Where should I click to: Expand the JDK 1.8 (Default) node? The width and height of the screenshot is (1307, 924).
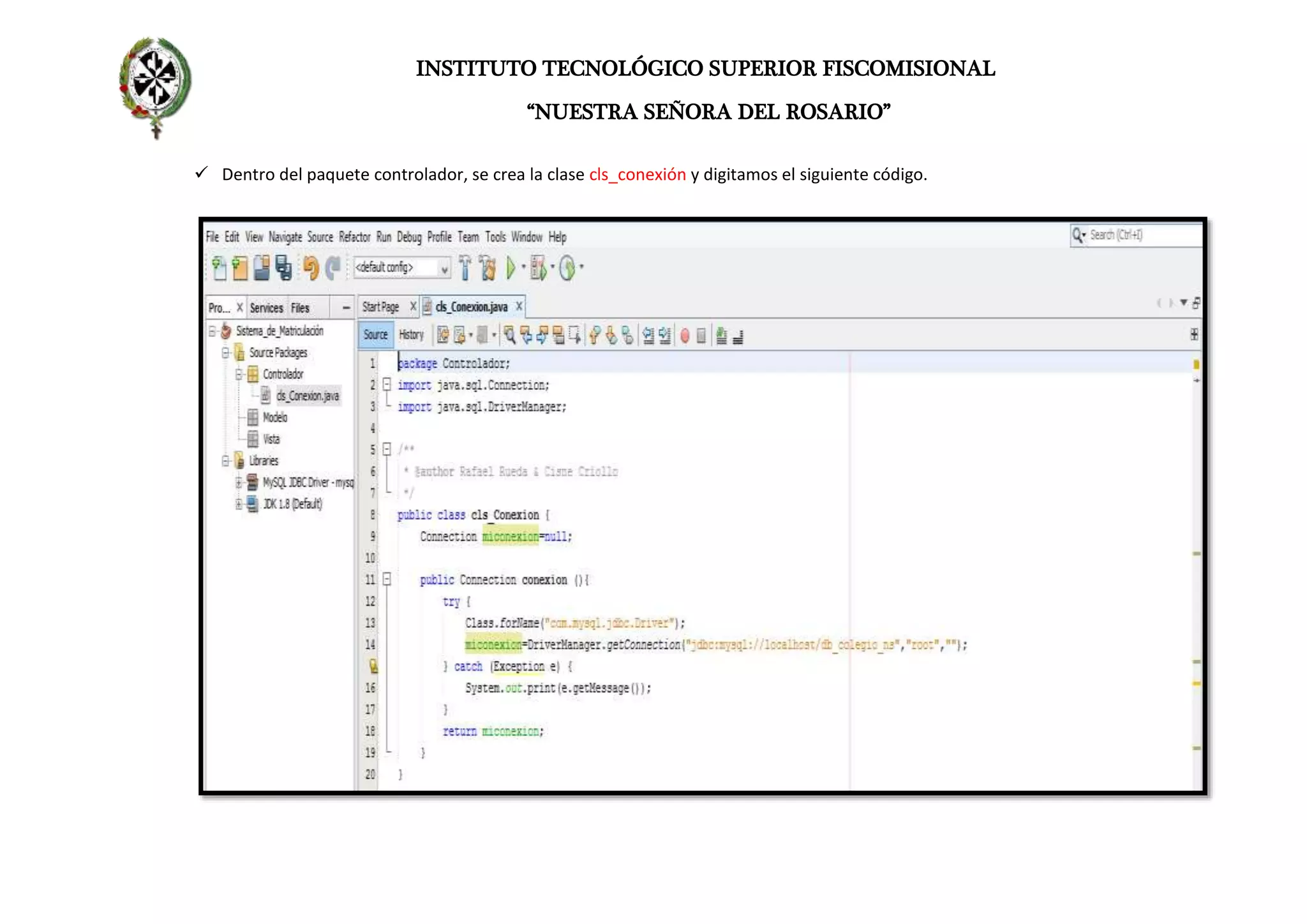click(239, 504)
